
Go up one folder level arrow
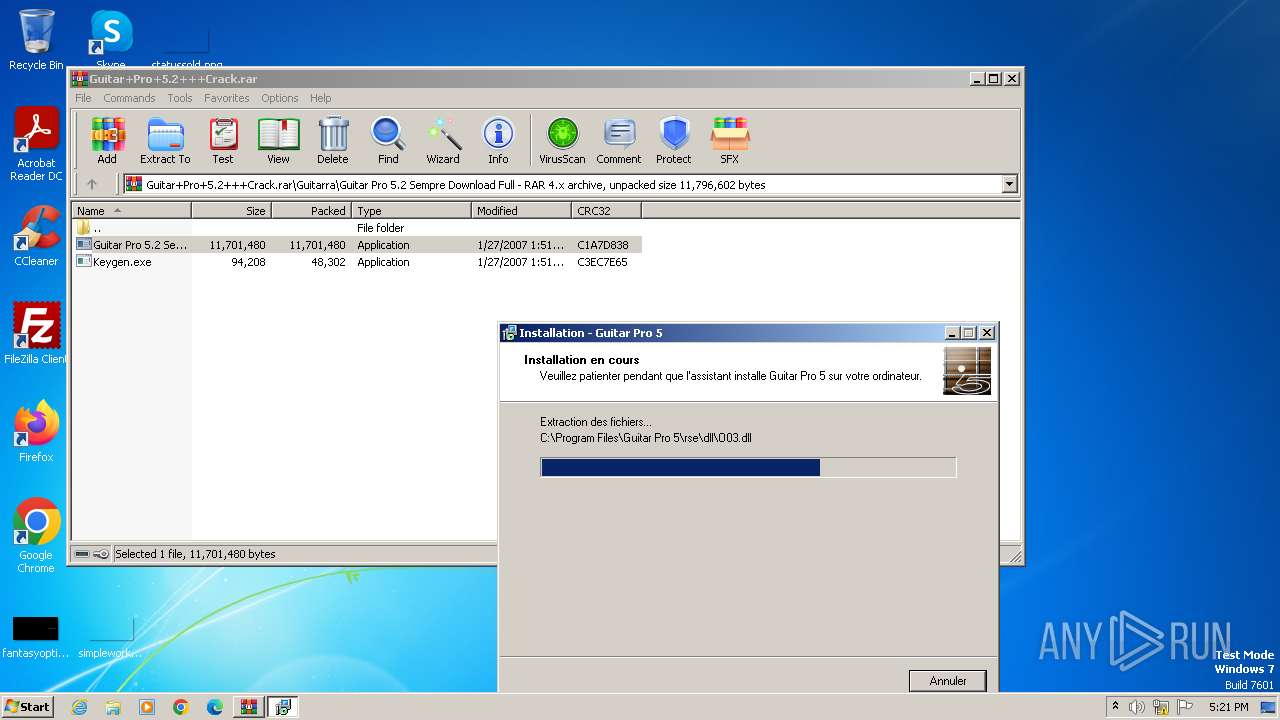pyautogui.click(x=92, y=184)
